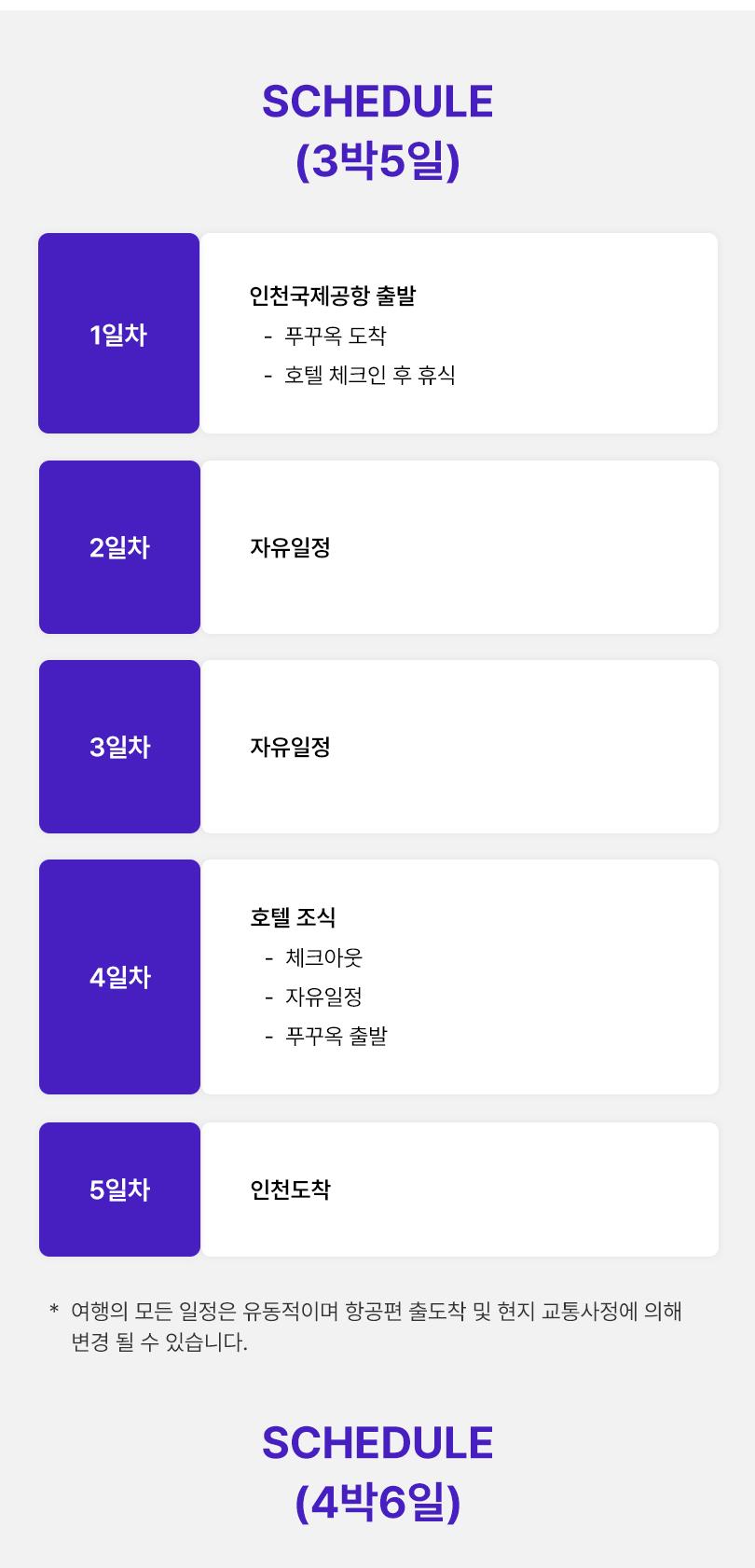Screen dimensions: 755x1568
Task: Click the 인천국제공항 출발 text
Action: (333, 296)
